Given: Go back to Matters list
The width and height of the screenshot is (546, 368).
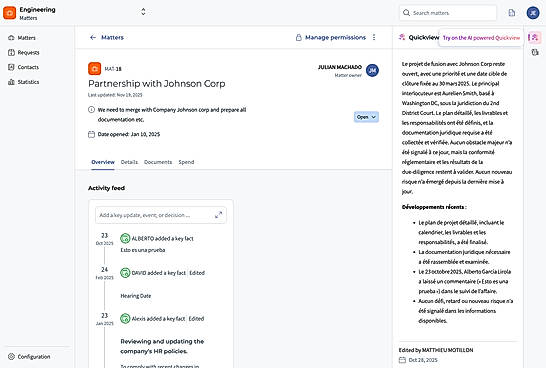Looking at the screenshot, I should tap(107, 37).
